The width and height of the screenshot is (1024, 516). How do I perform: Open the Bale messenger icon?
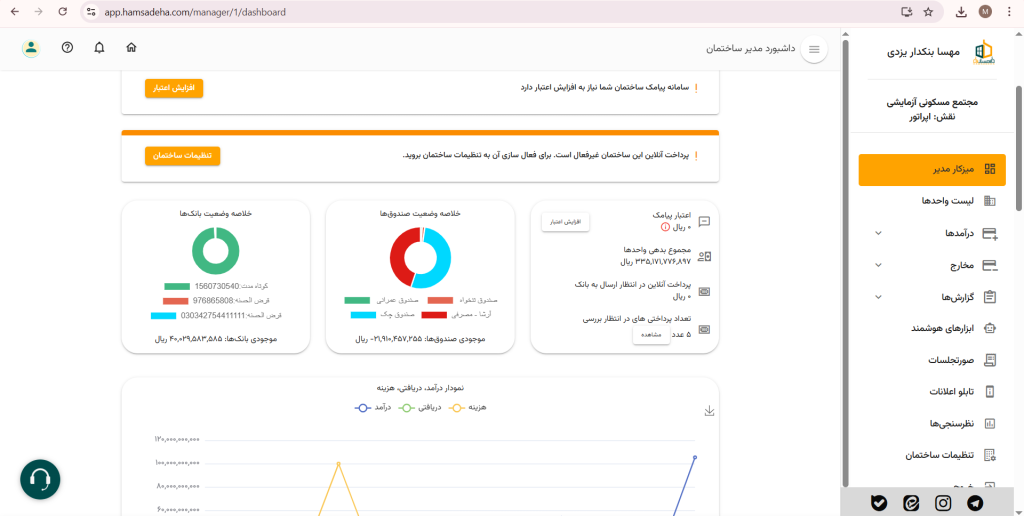tap(879, 503)
